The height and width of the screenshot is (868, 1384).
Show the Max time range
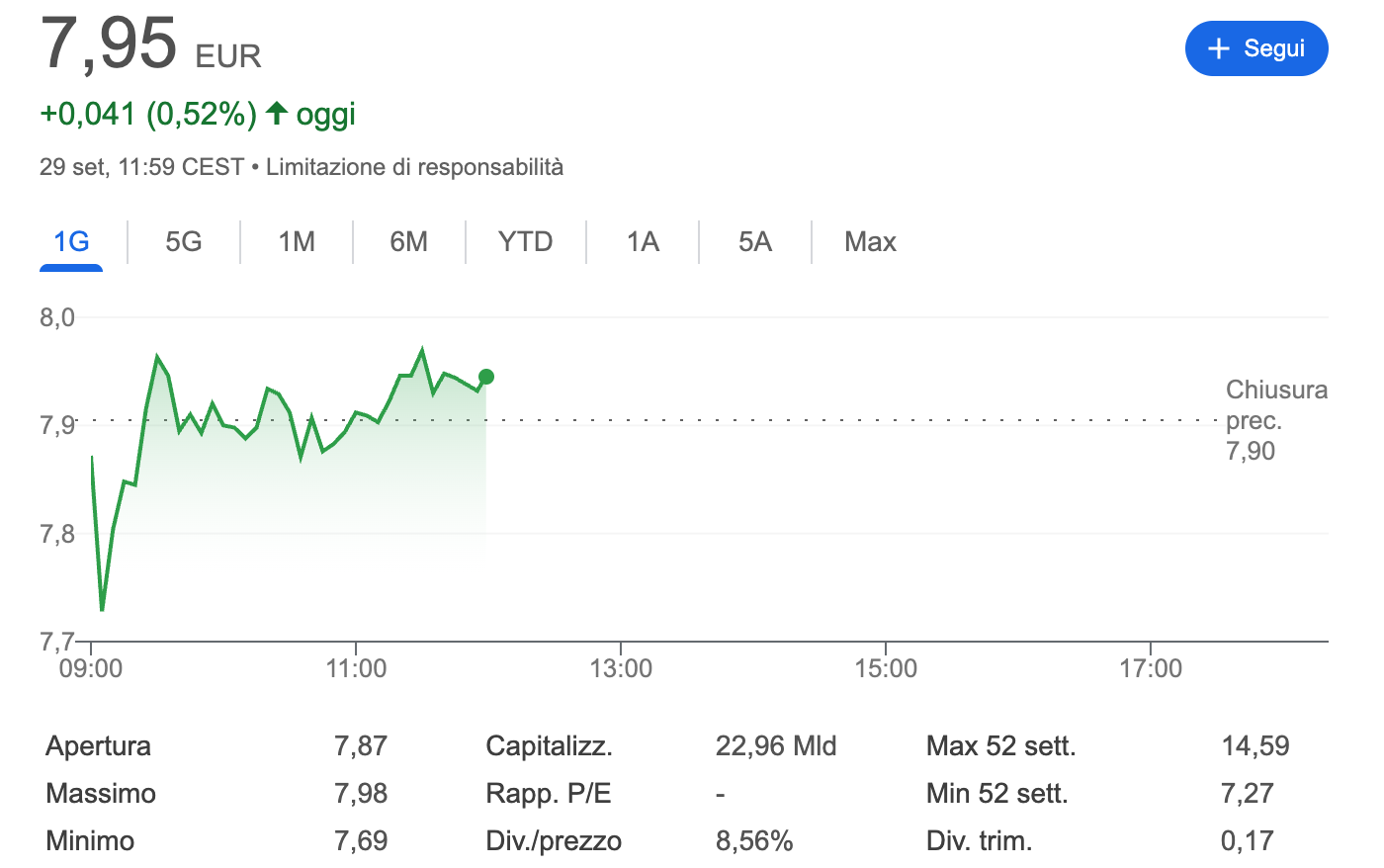point(870,242)
